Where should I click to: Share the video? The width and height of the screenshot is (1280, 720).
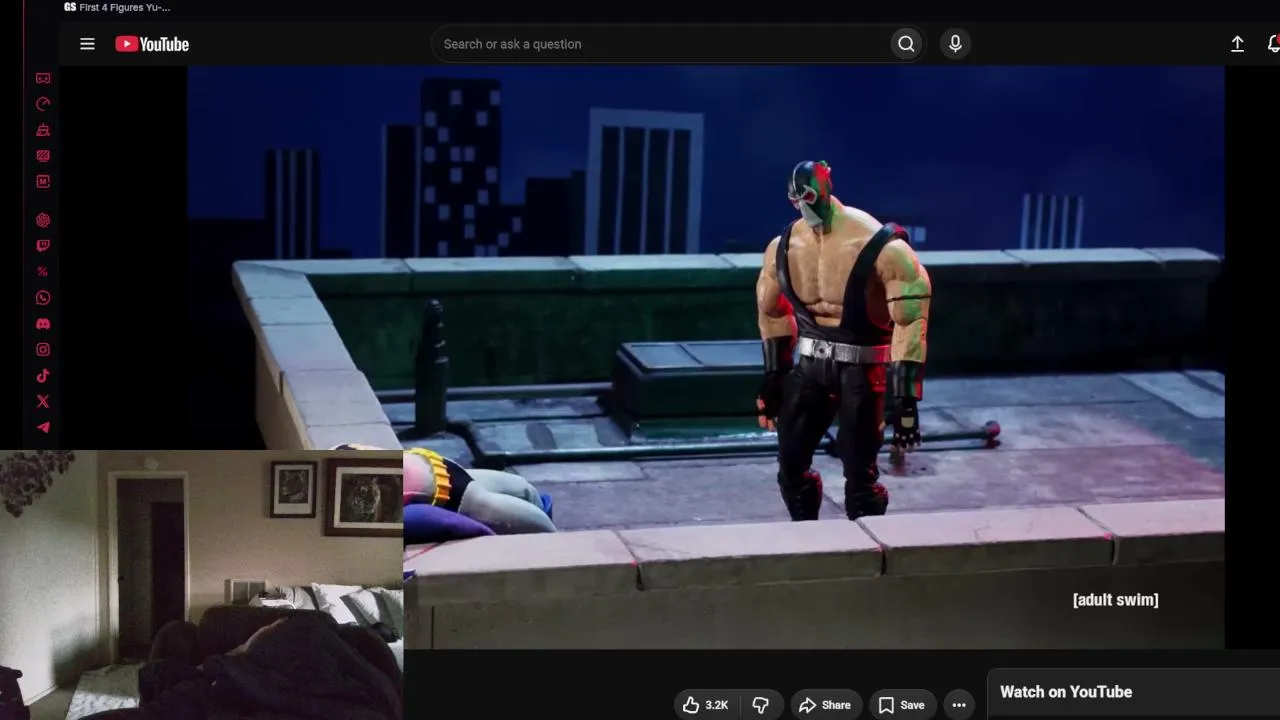coord(825,705)
